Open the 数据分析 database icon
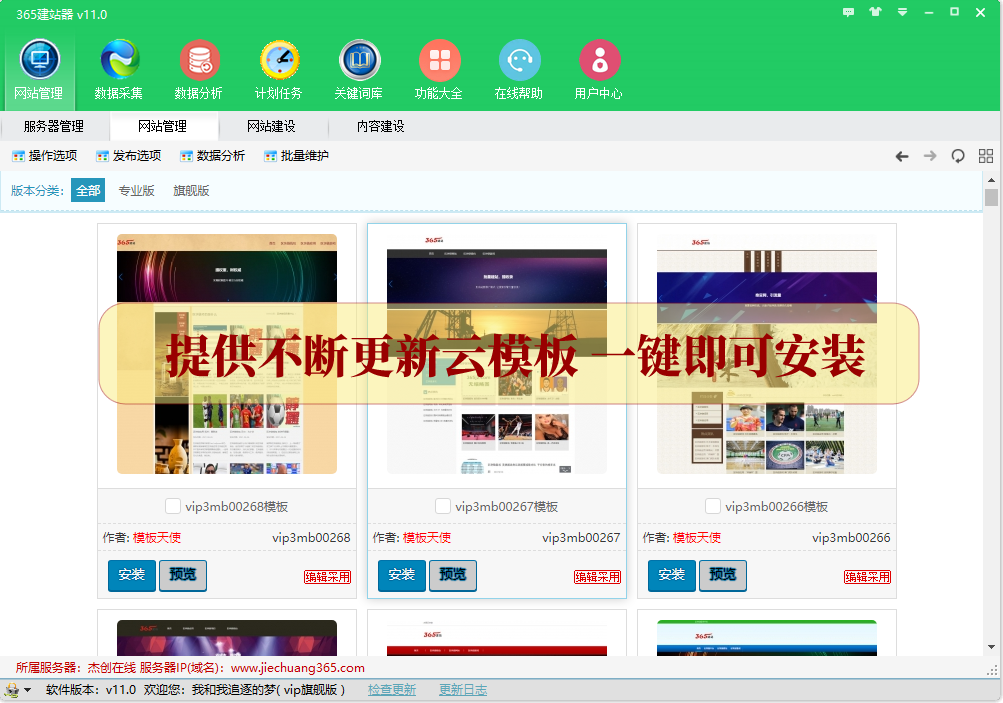 point(200,60)
